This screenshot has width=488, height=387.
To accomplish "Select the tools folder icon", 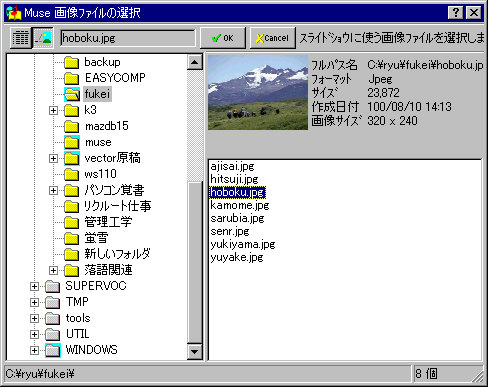I will tap(53, 318).
